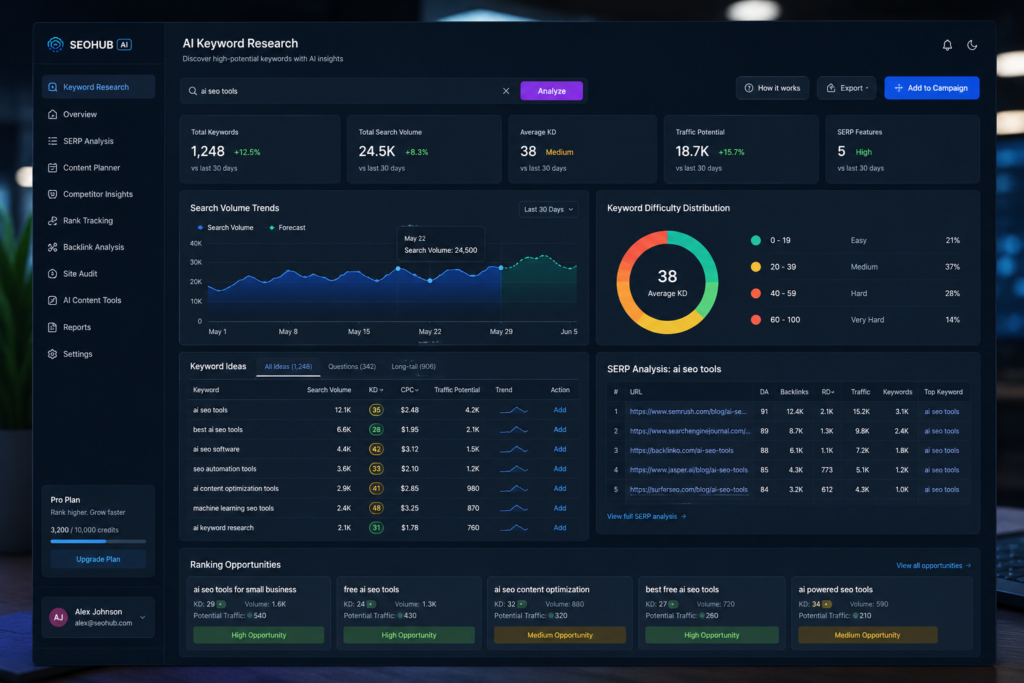Screen dimensions: 1024x683
Task: Click the SERP Analysis list icon
Action: click(x=52, y=141)
